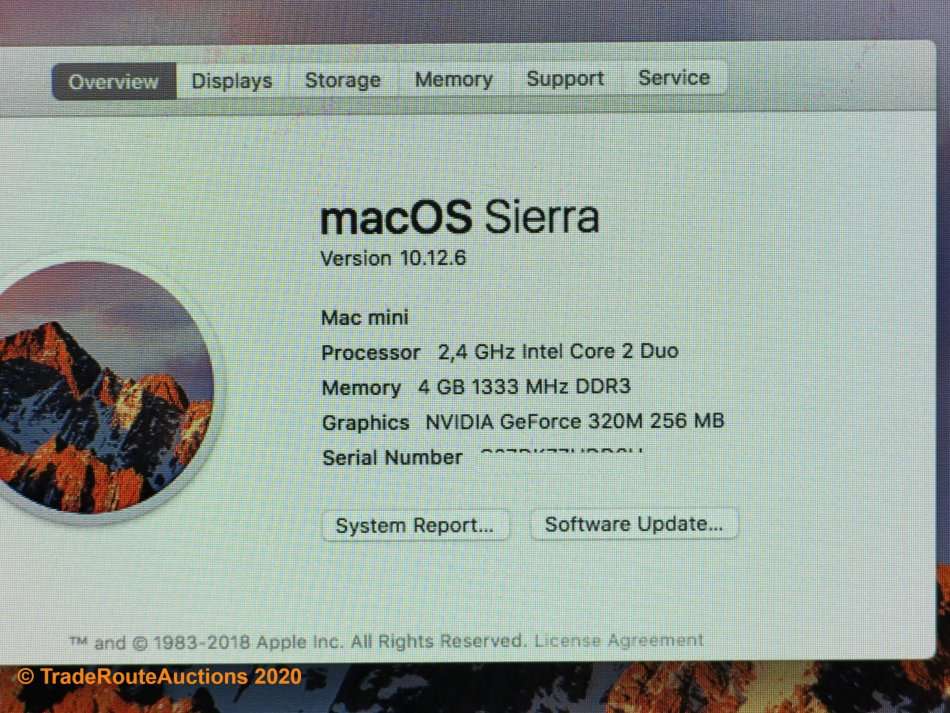950x713 pixels.
Task: Open the Storage tab
Action: tap(343, 80)
